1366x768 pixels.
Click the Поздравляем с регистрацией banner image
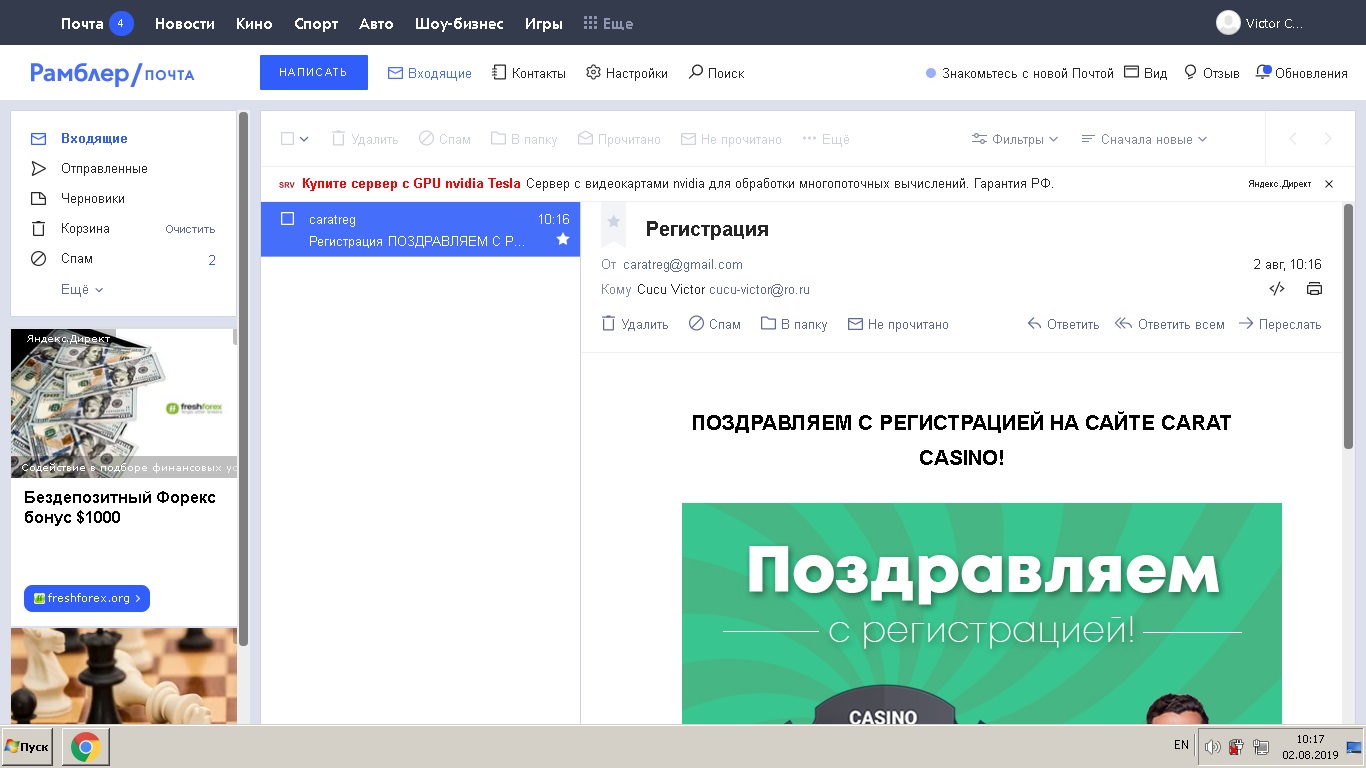[x=982, y=613]
